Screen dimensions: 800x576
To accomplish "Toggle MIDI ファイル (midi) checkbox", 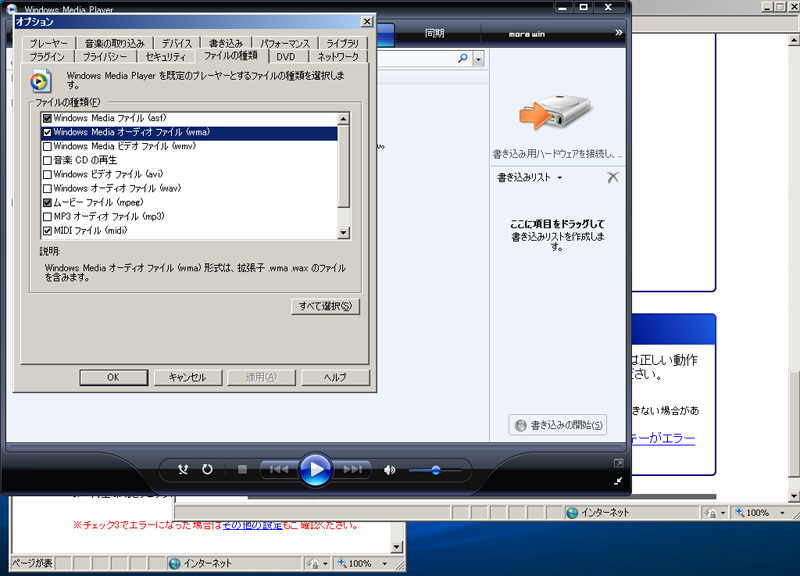I will click(x=47, y=231).
